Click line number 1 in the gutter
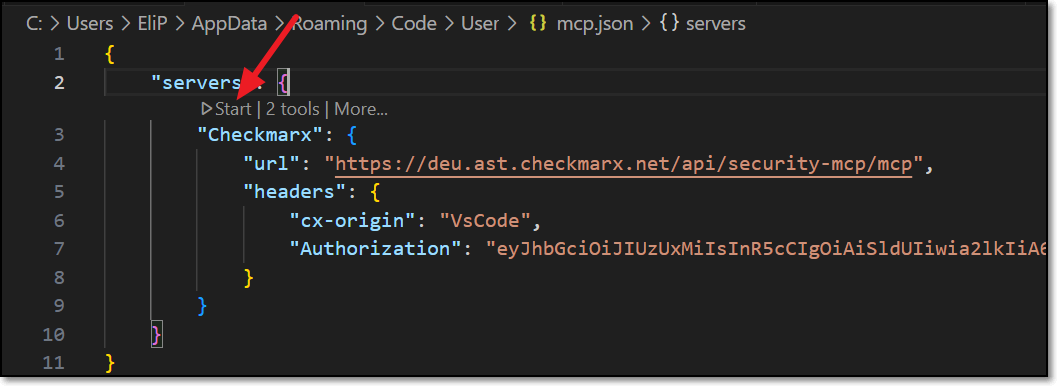This screenshot has width=1057, height=386. pyautogui.click(x=59, y=54)
